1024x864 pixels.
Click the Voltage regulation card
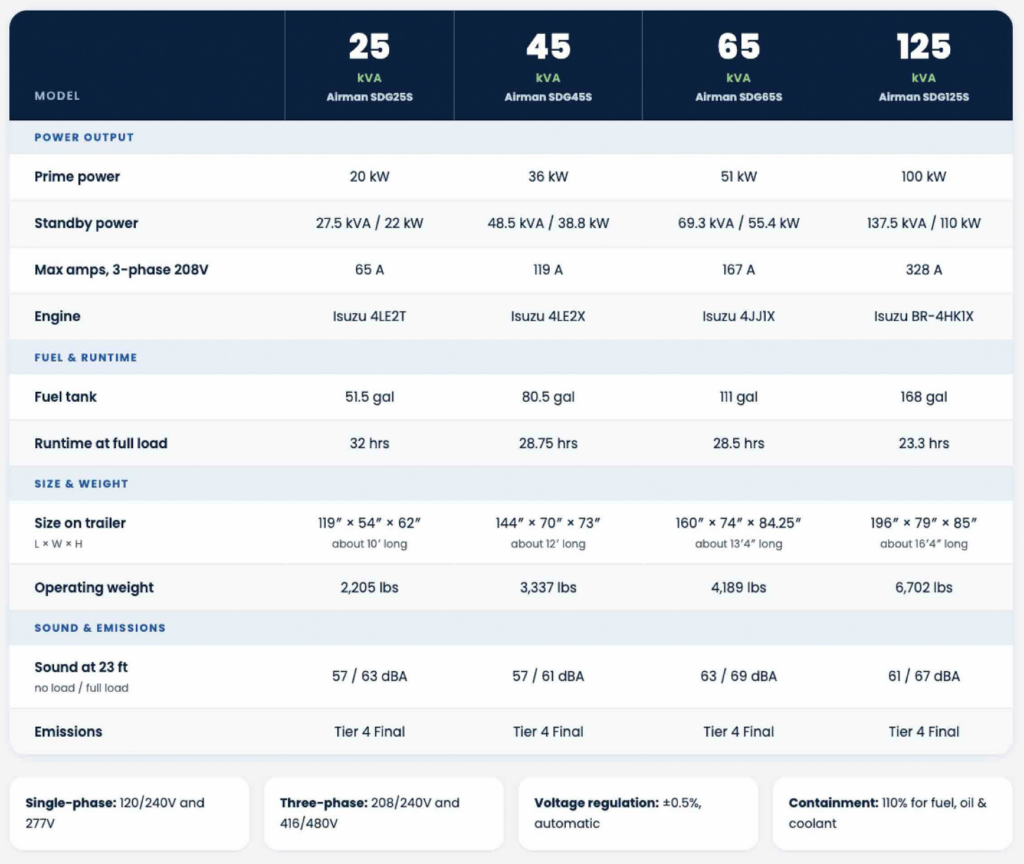(638, 814)
